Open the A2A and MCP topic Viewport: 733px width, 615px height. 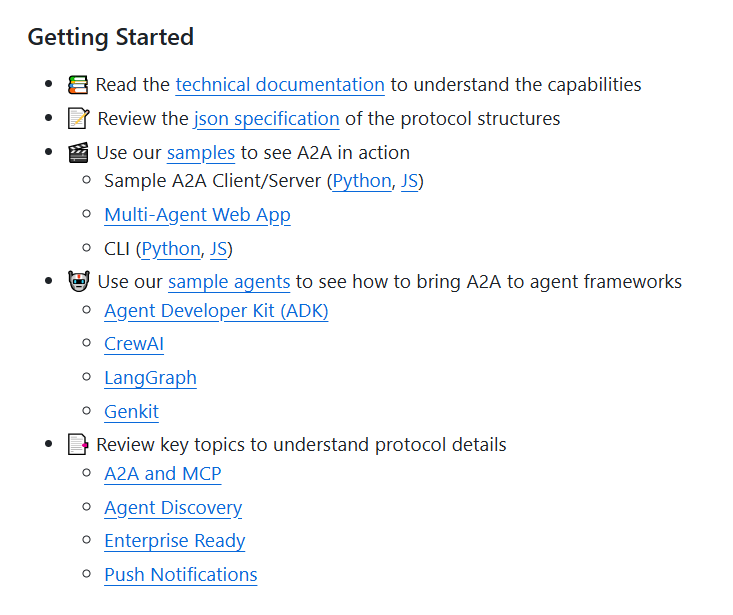pyautogui.click(x=163, y=474)
